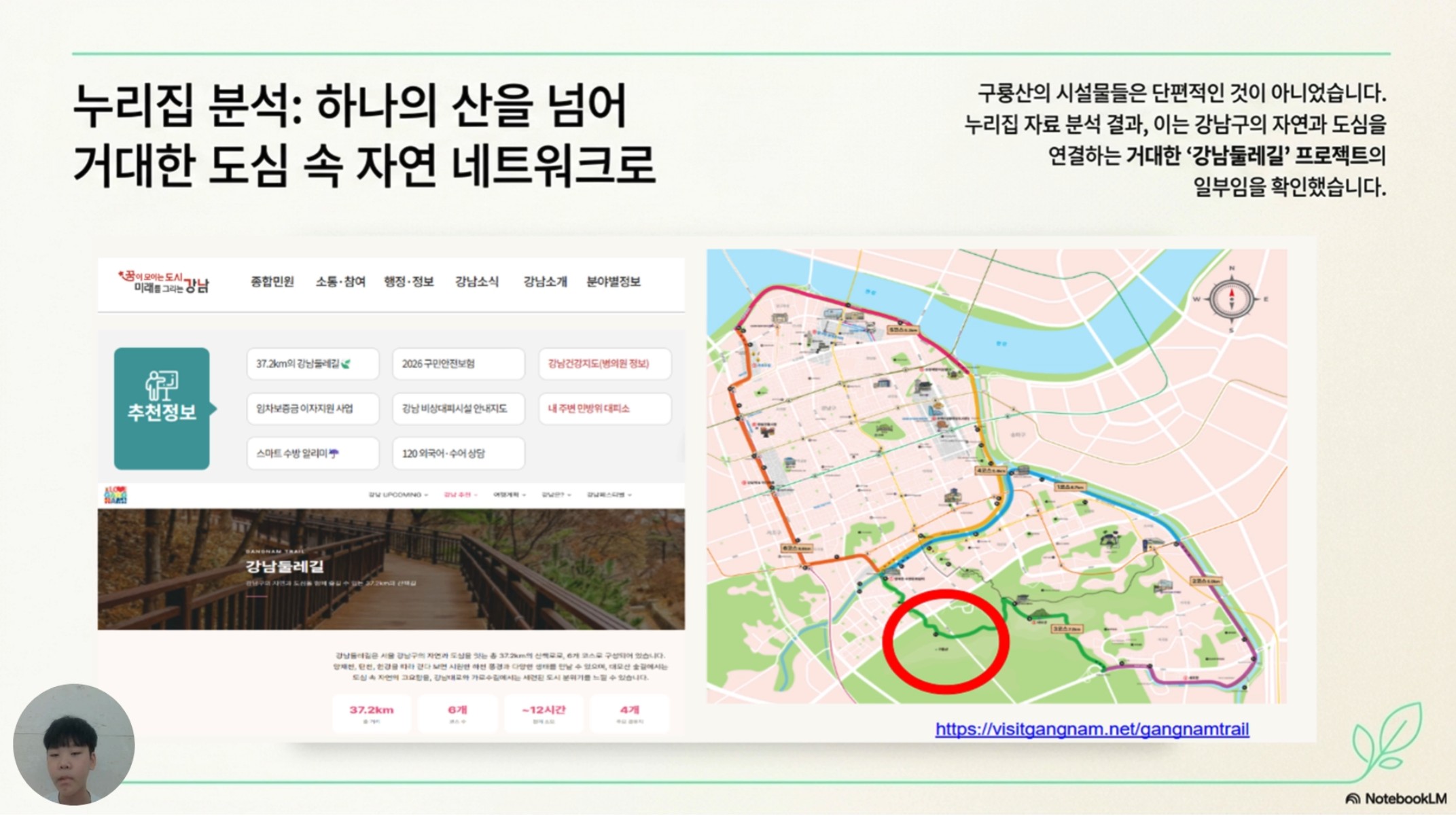1456x818 pixels.
Task: Open the 강남소식 menu
Action: tap(476, 281)
